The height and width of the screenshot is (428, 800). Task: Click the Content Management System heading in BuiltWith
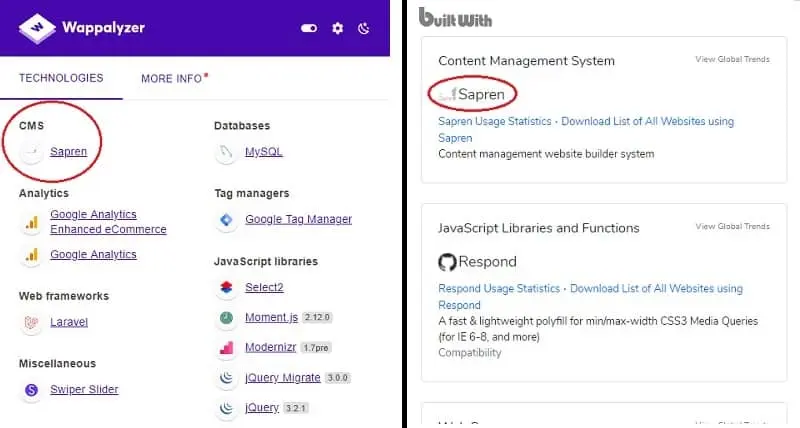[x=527, y=61]
